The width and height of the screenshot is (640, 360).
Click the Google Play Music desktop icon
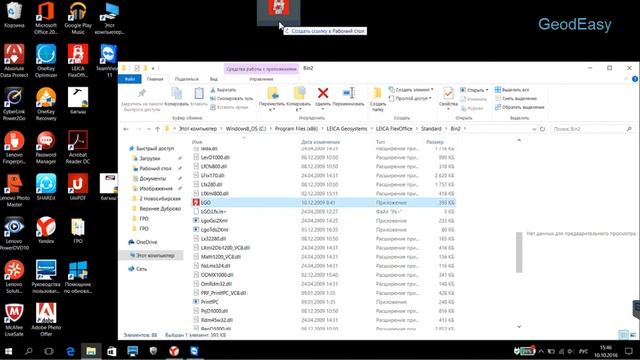78,17
